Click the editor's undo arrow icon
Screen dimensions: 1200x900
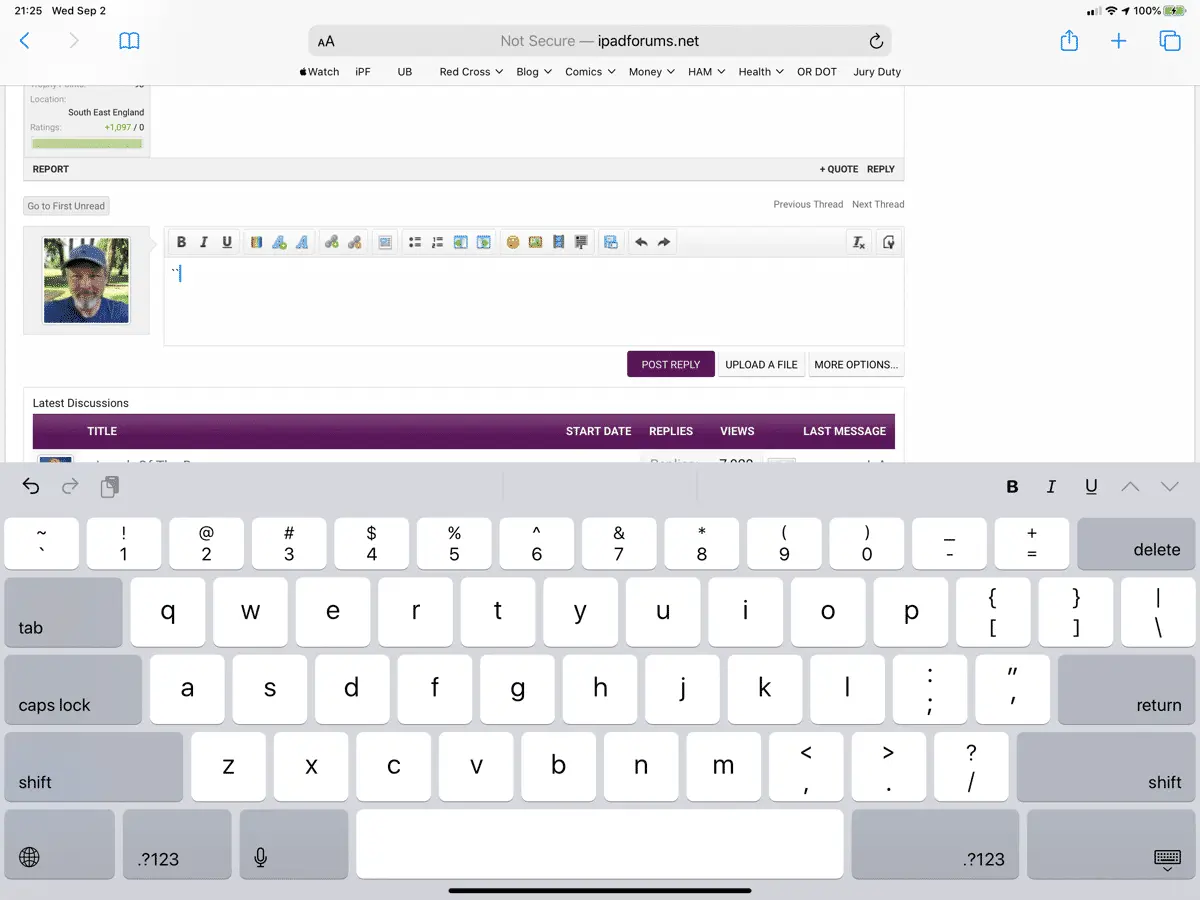click(641, 242)
